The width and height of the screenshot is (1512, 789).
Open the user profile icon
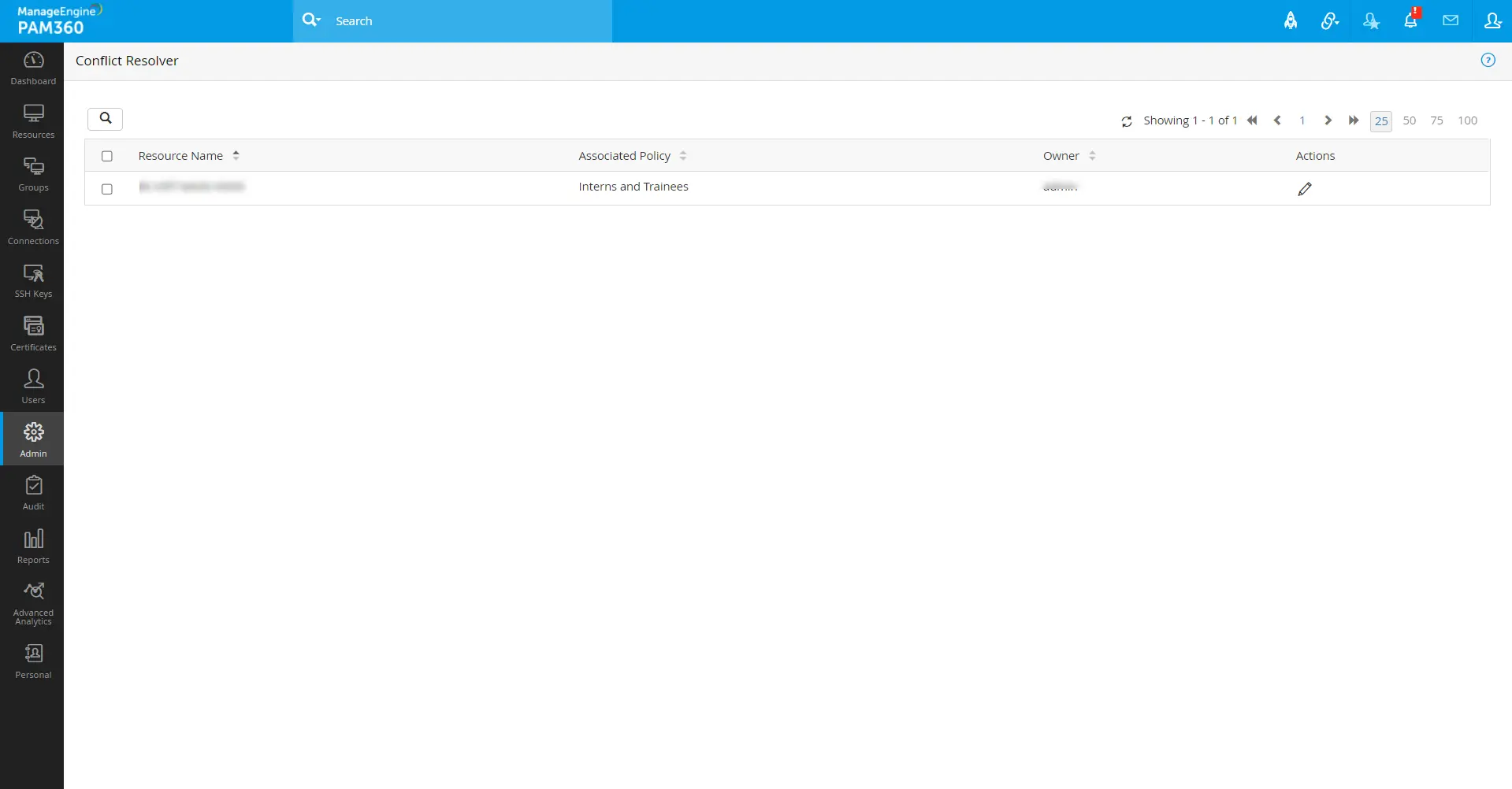pyautogui.click(x=1492, y=20)
